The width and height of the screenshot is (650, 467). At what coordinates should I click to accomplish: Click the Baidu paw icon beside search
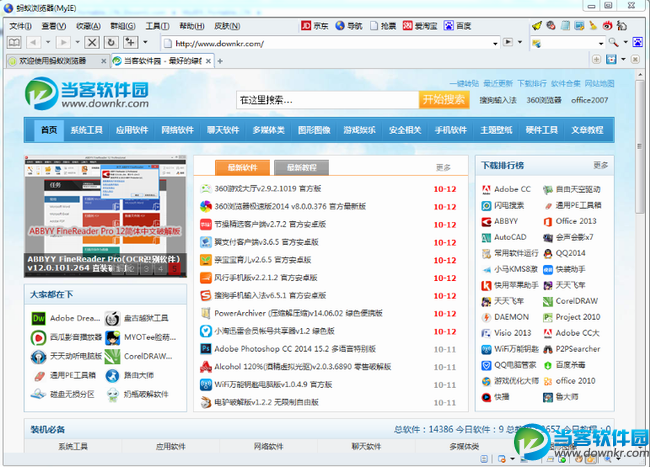pos(637,42)
